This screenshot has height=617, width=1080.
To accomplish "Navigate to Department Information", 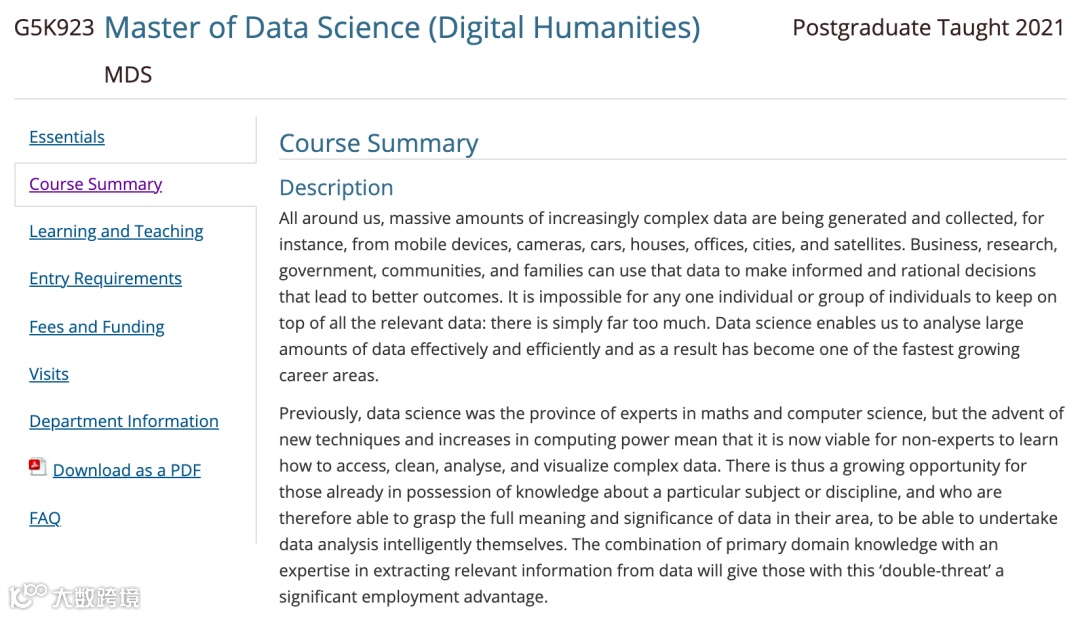I will click(x=124, y=421).
